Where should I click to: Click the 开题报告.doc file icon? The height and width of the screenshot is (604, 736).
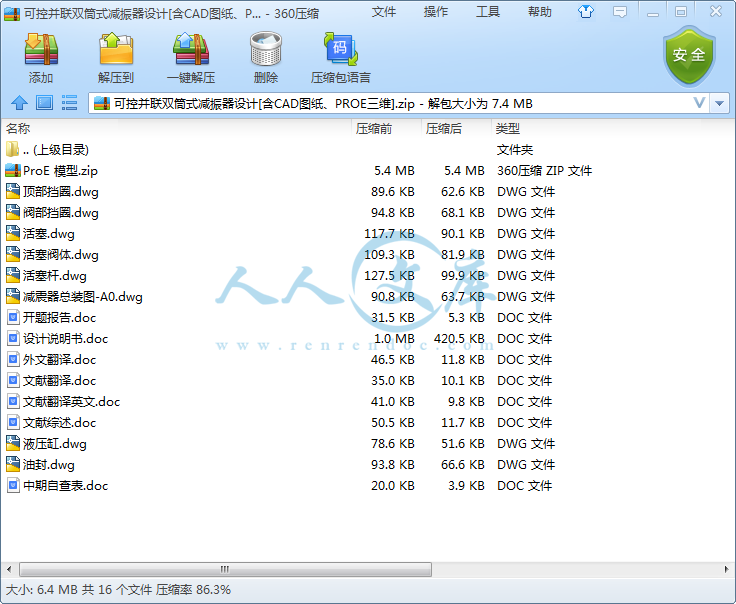point(13,318)
